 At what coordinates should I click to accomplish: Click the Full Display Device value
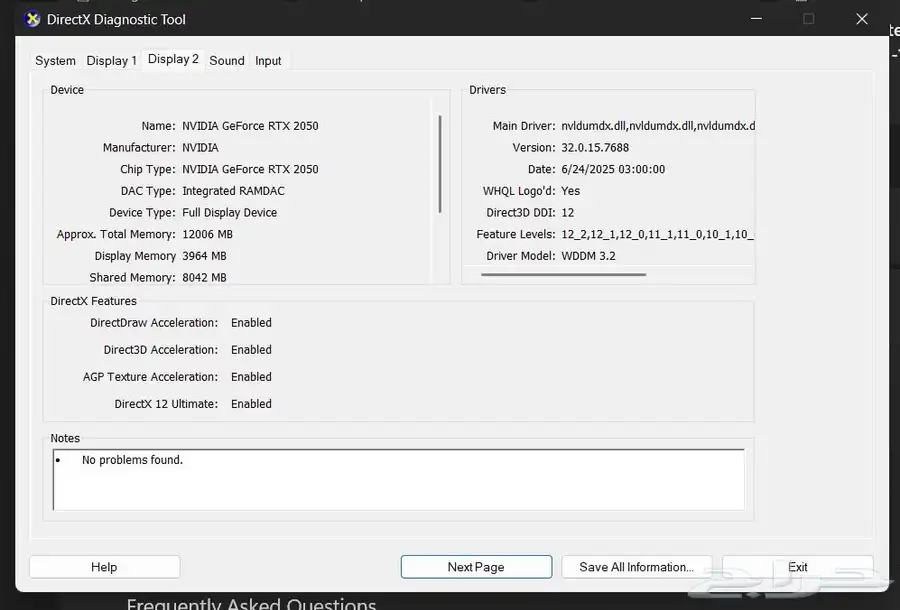point(230,213)
